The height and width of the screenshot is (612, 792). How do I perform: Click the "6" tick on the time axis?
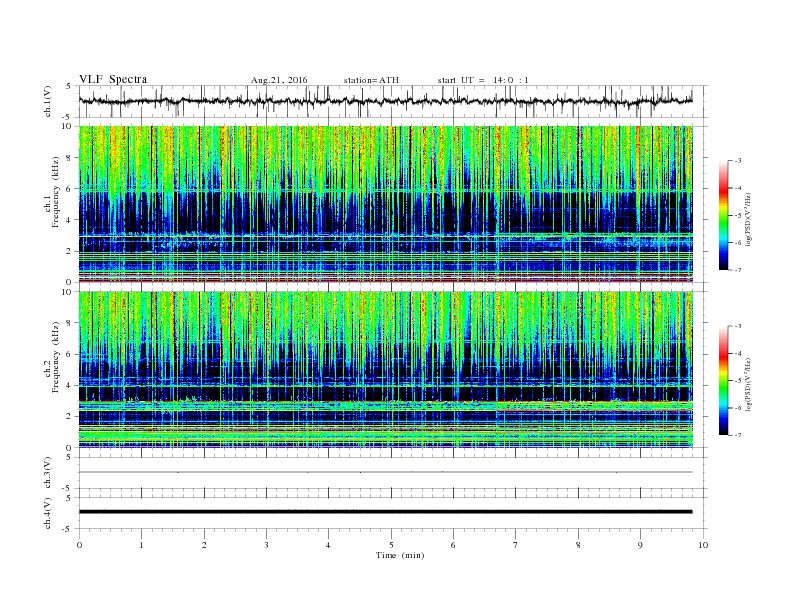pos(453,545)
